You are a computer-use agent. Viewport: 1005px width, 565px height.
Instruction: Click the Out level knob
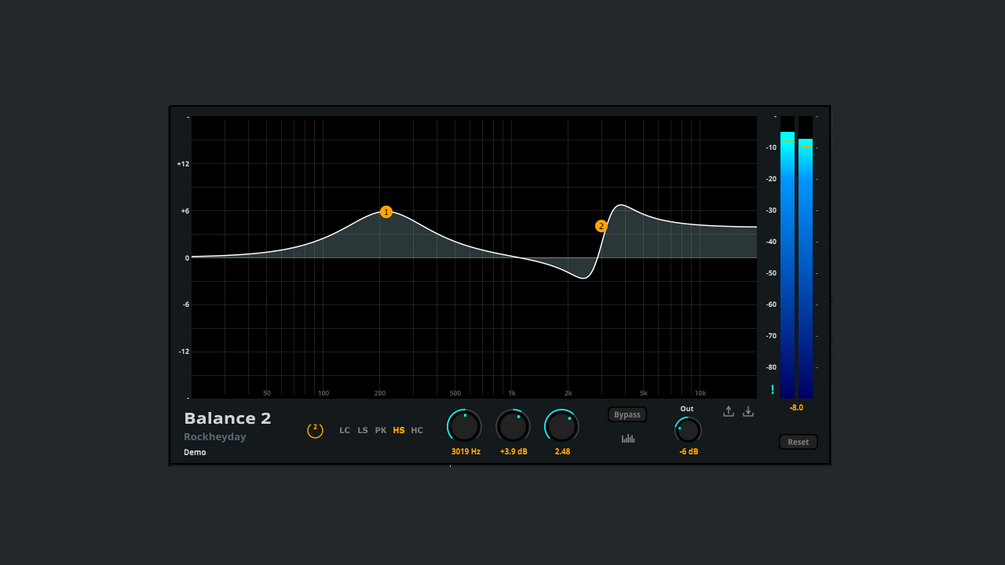pyautogui.click(x=688, y=430)
